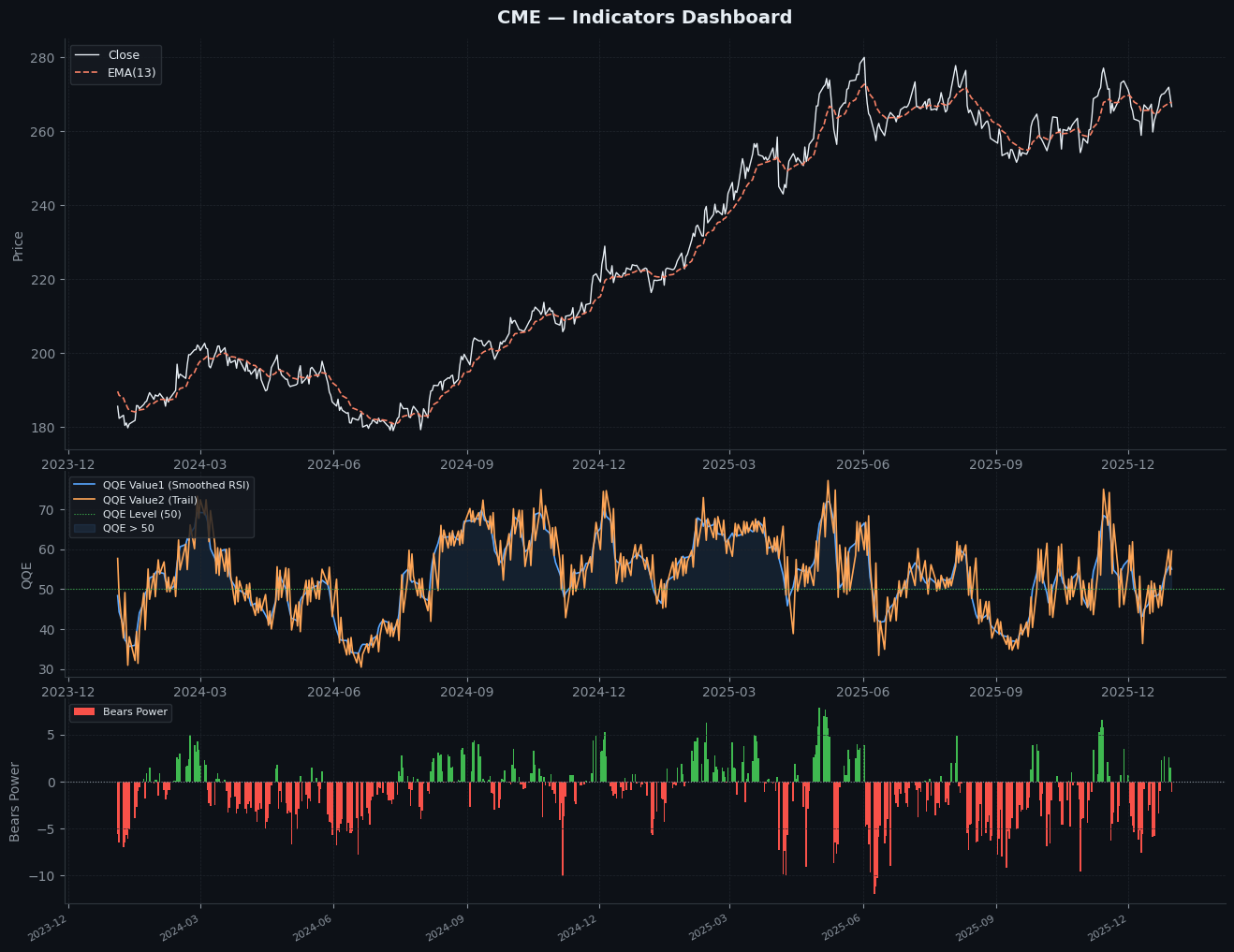The height and width of the screenshot is (952, 1234).
Task: Click the 70 tick on QQE axis
Action: tap(49, 510)
